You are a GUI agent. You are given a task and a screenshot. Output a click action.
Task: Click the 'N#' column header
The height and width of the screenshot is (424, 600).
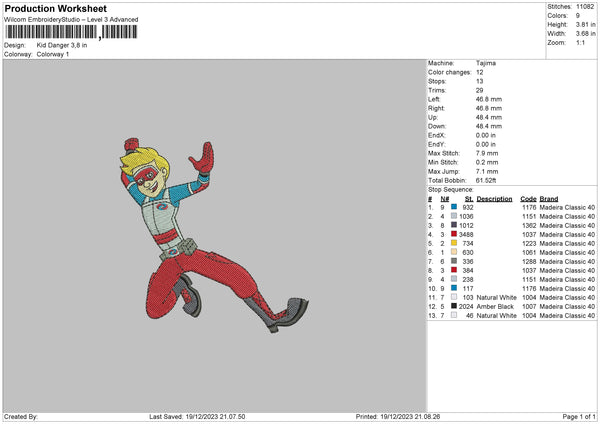445,199
